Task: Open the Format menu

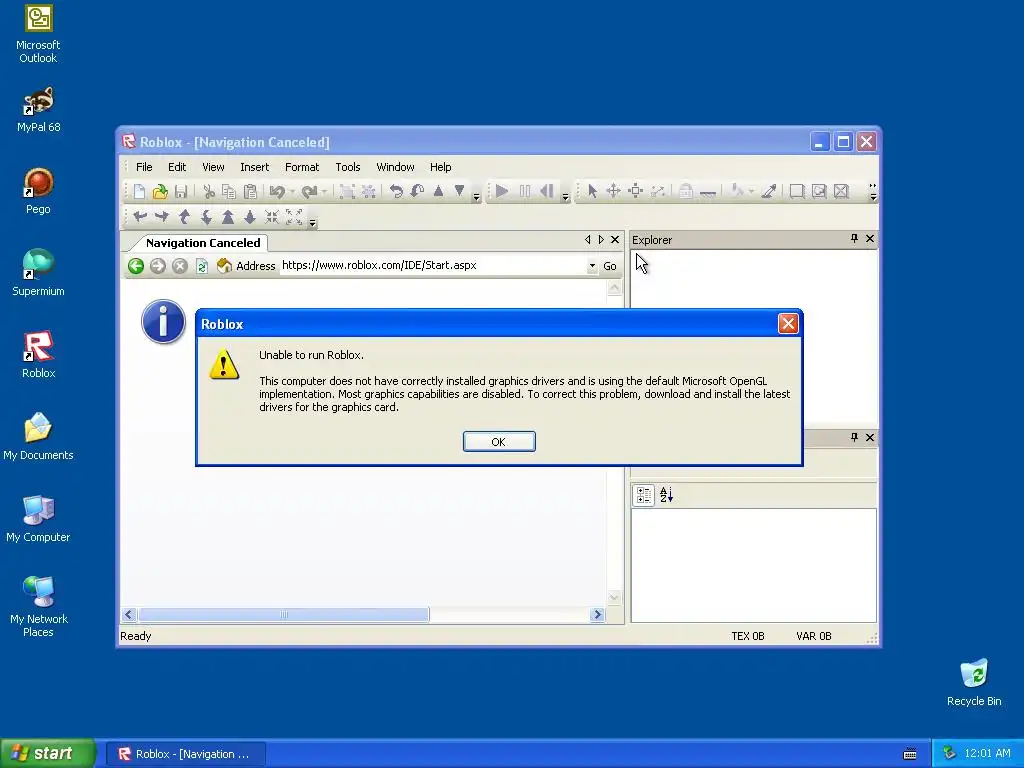Action: [302, 167]
